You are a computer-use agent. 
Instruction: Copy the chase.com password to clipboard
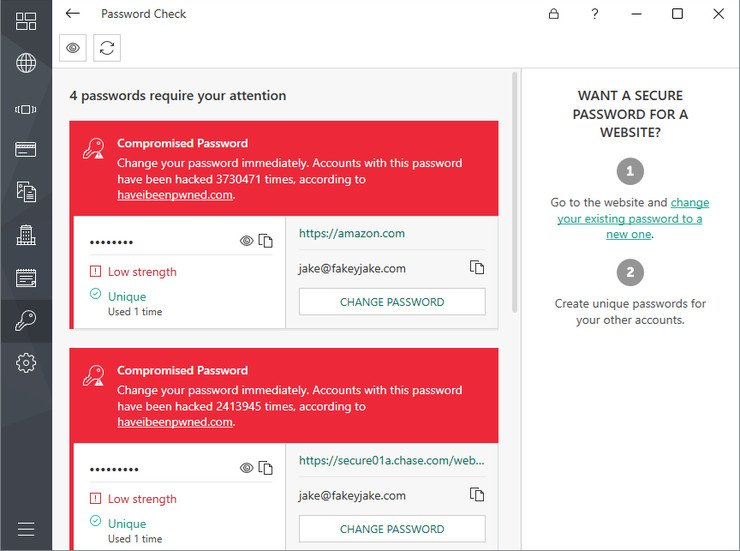click(x=266, y=468)
